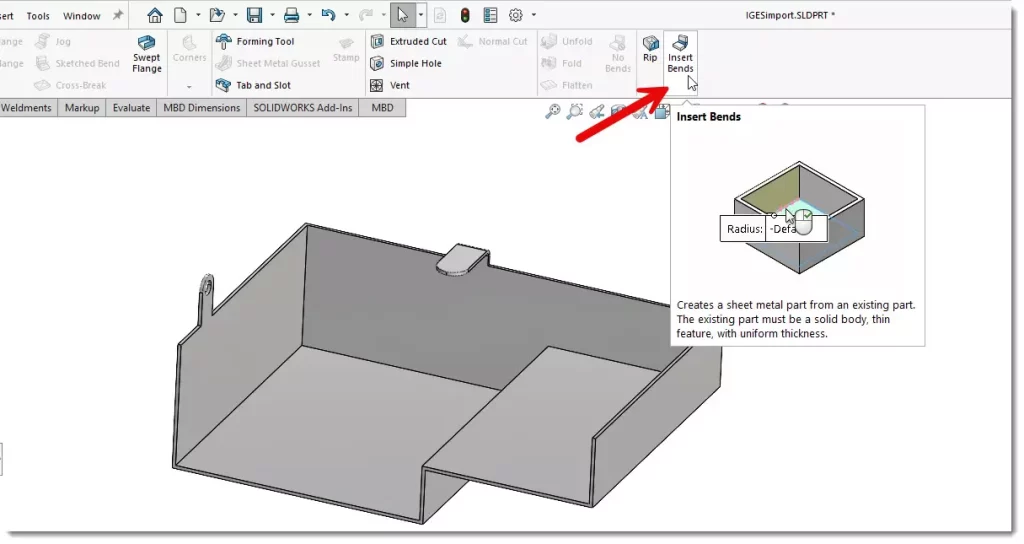Click Zoom to Fit magnifier icon

[x=552, y=112]
